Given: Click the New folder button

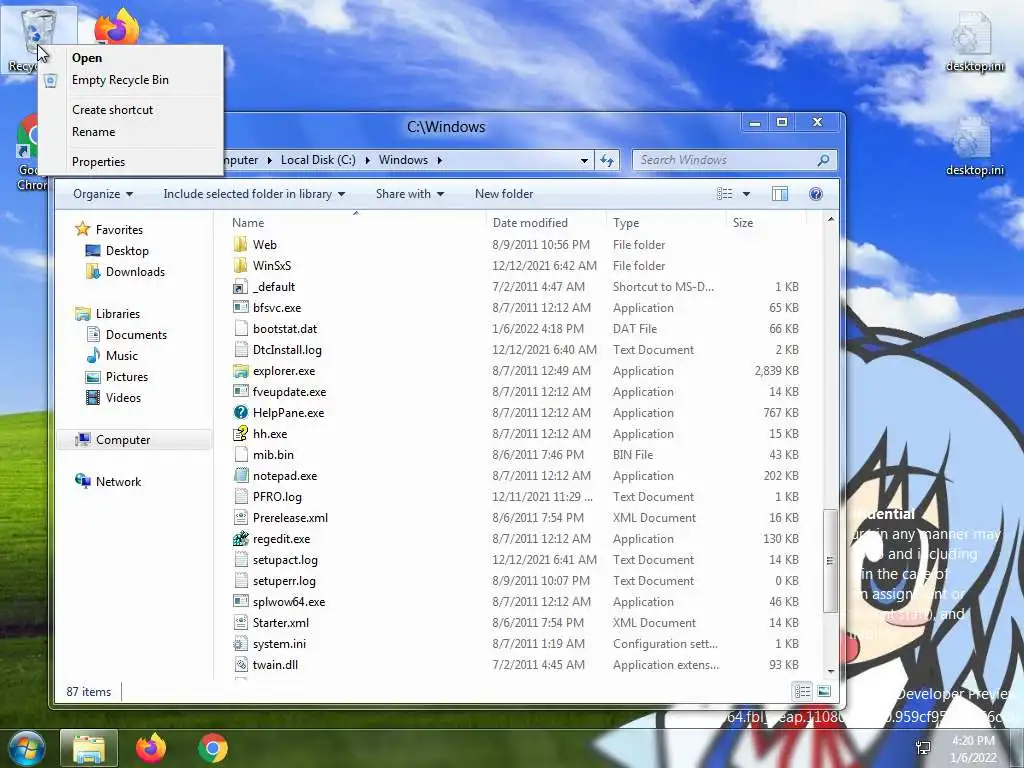Looking at the screenshot, I should [504, 194].
